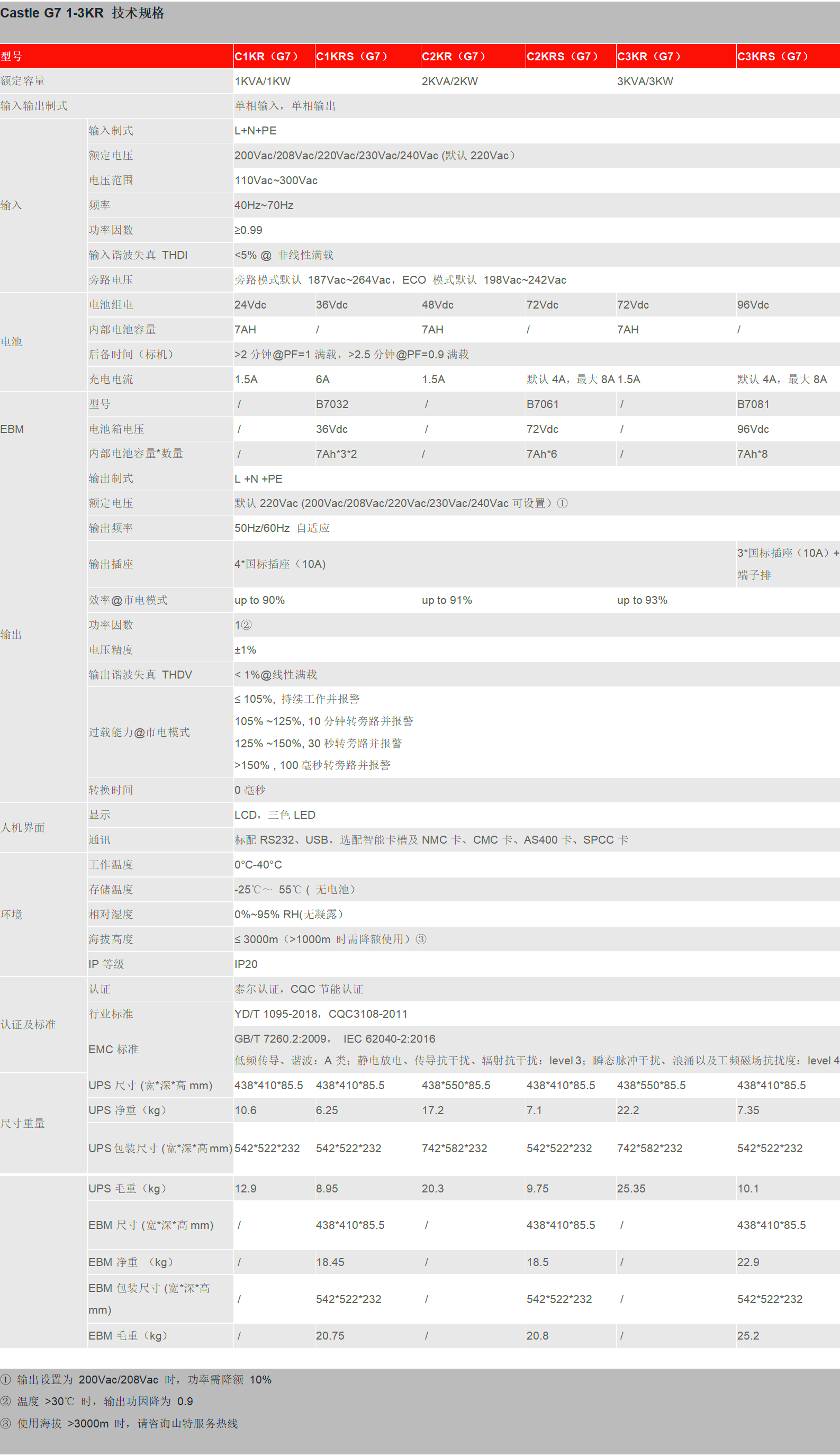Select the EBM model "B7081"
The image size is (840, 1456).
(753, 404)
